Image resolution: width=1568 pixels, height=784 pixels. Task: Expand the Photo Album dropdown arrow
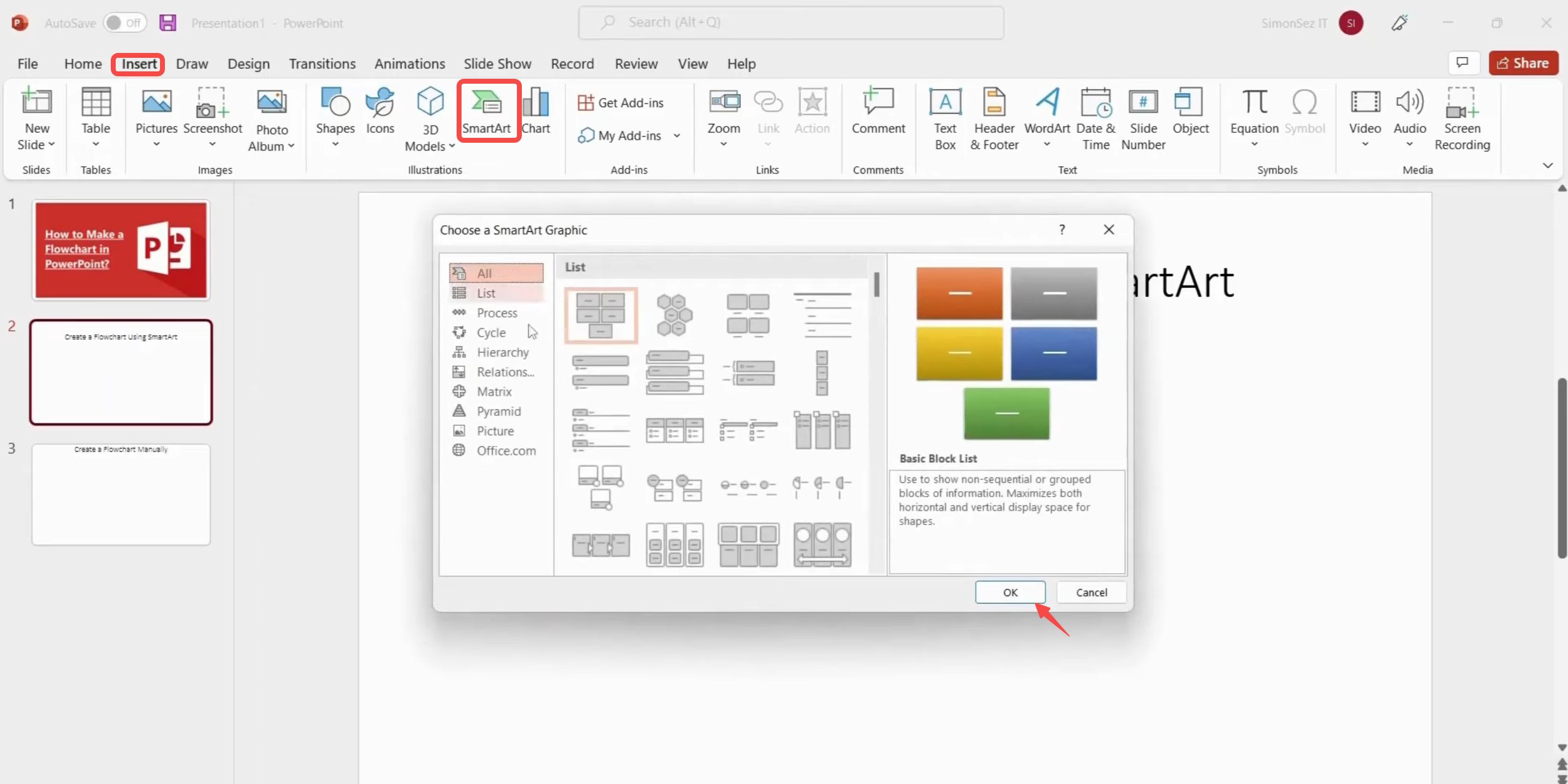pos(291,146)
